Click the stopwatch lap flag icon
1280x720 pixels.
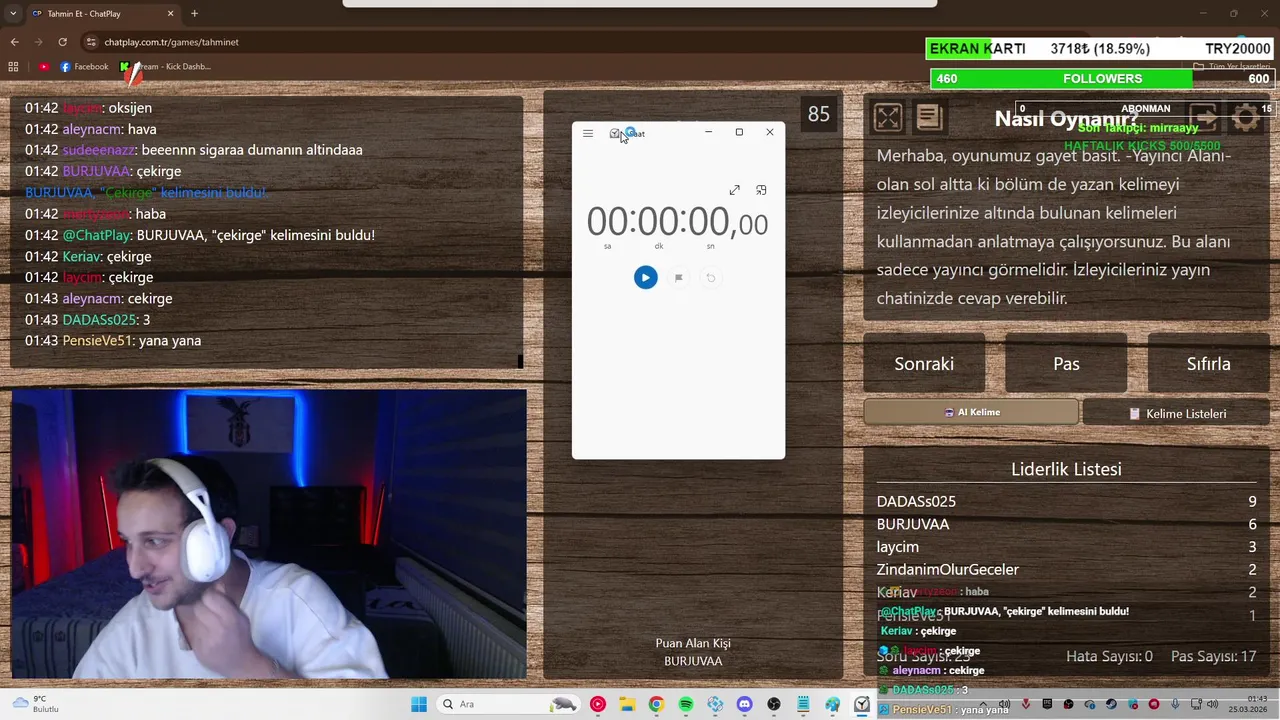[x=678, y=278]
